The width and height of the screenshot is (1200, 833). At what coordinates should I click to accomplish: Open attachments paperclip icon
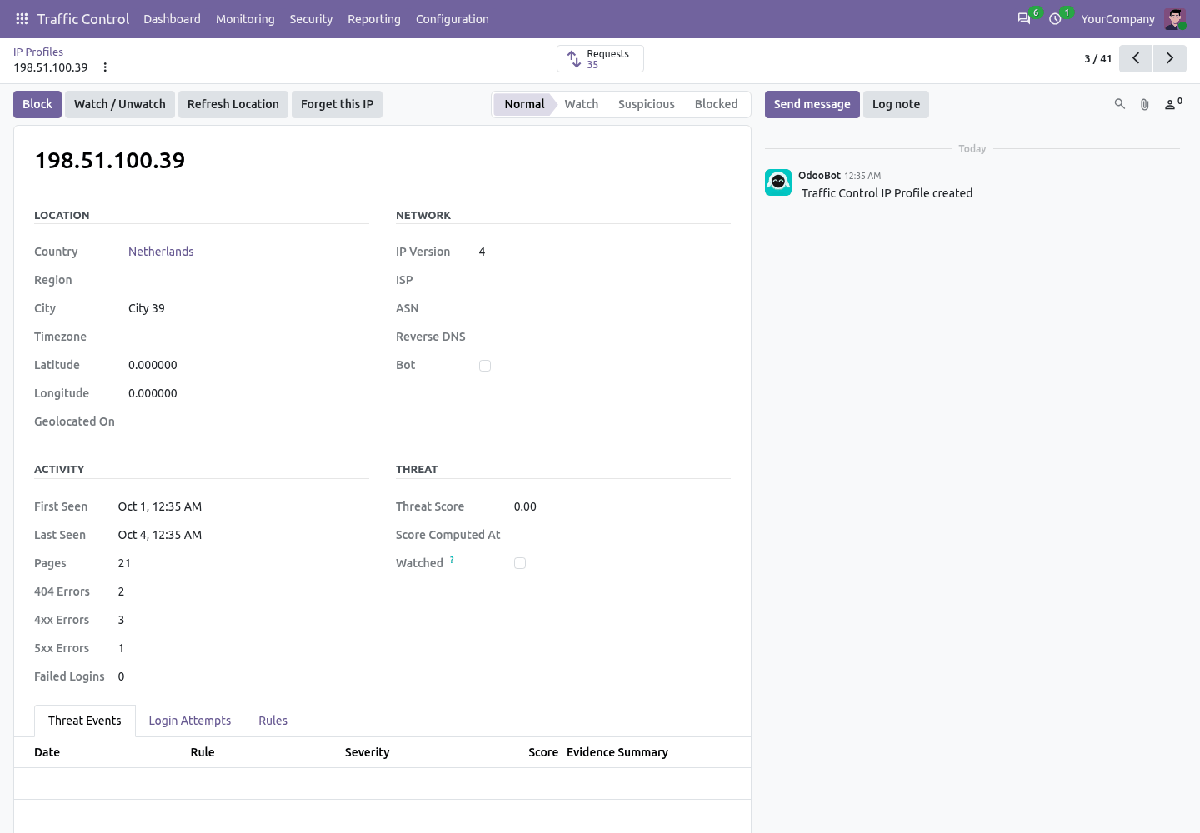[1145, 104]
